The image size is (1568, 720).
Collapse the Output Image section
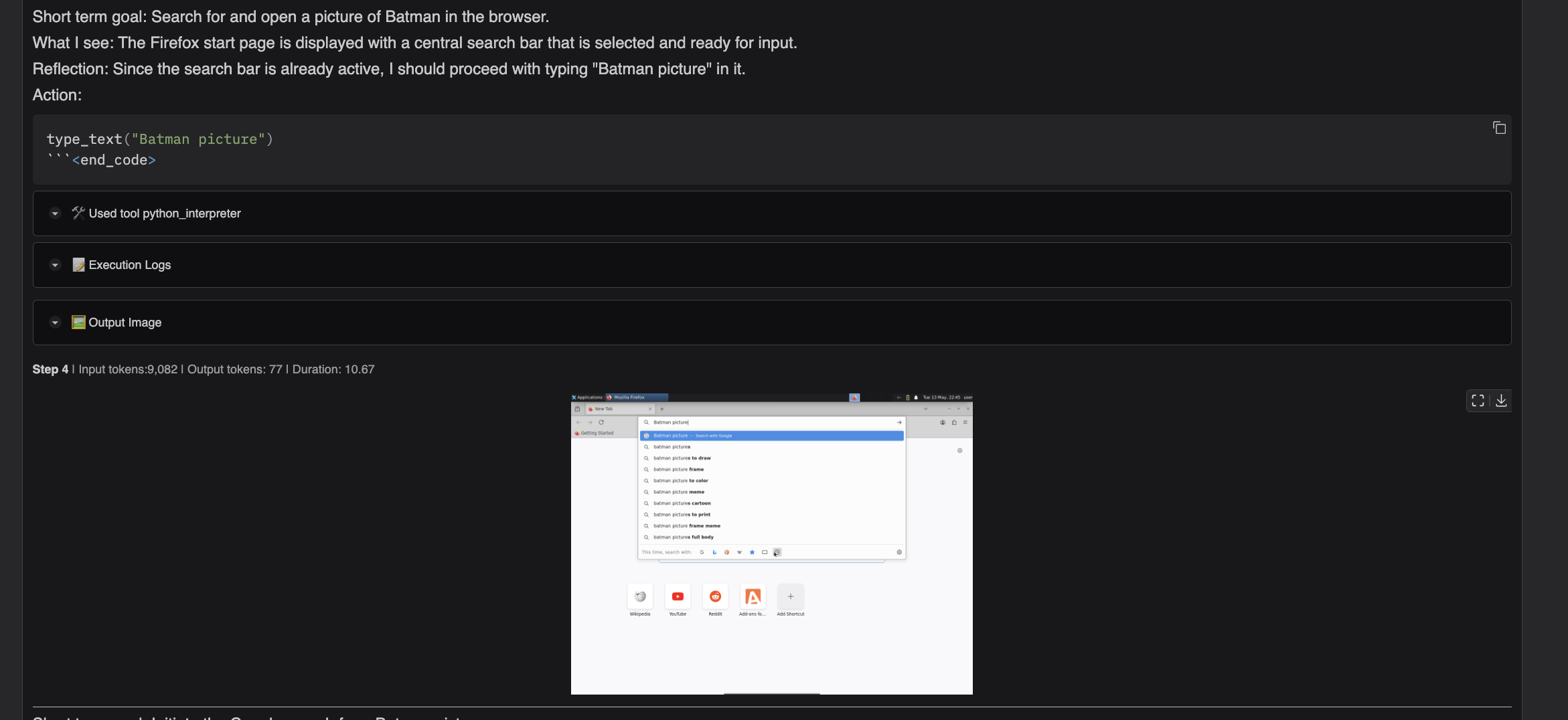point(55,323)
